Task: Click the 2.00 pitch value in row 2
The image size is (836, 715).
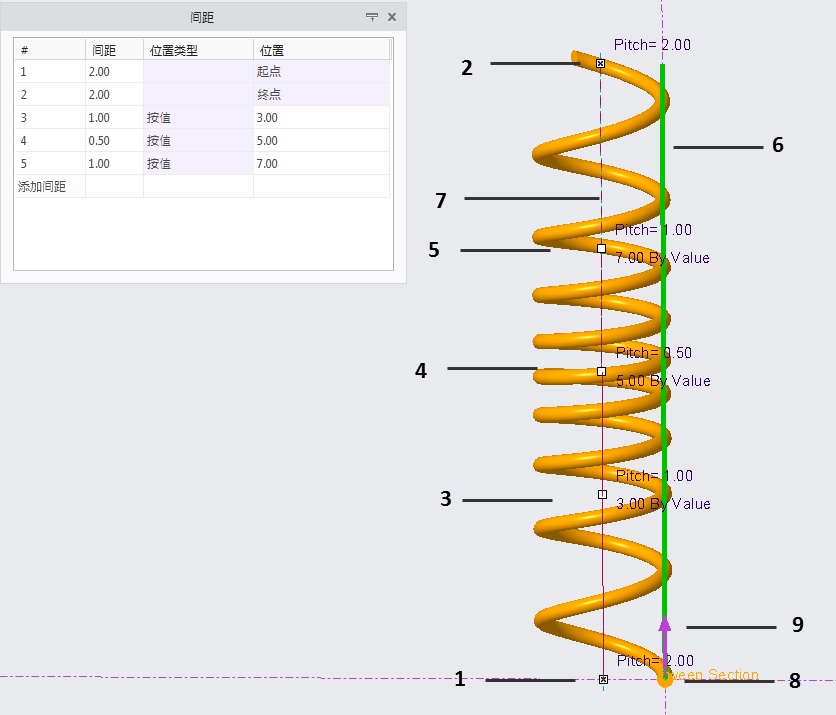Action: 114,95
